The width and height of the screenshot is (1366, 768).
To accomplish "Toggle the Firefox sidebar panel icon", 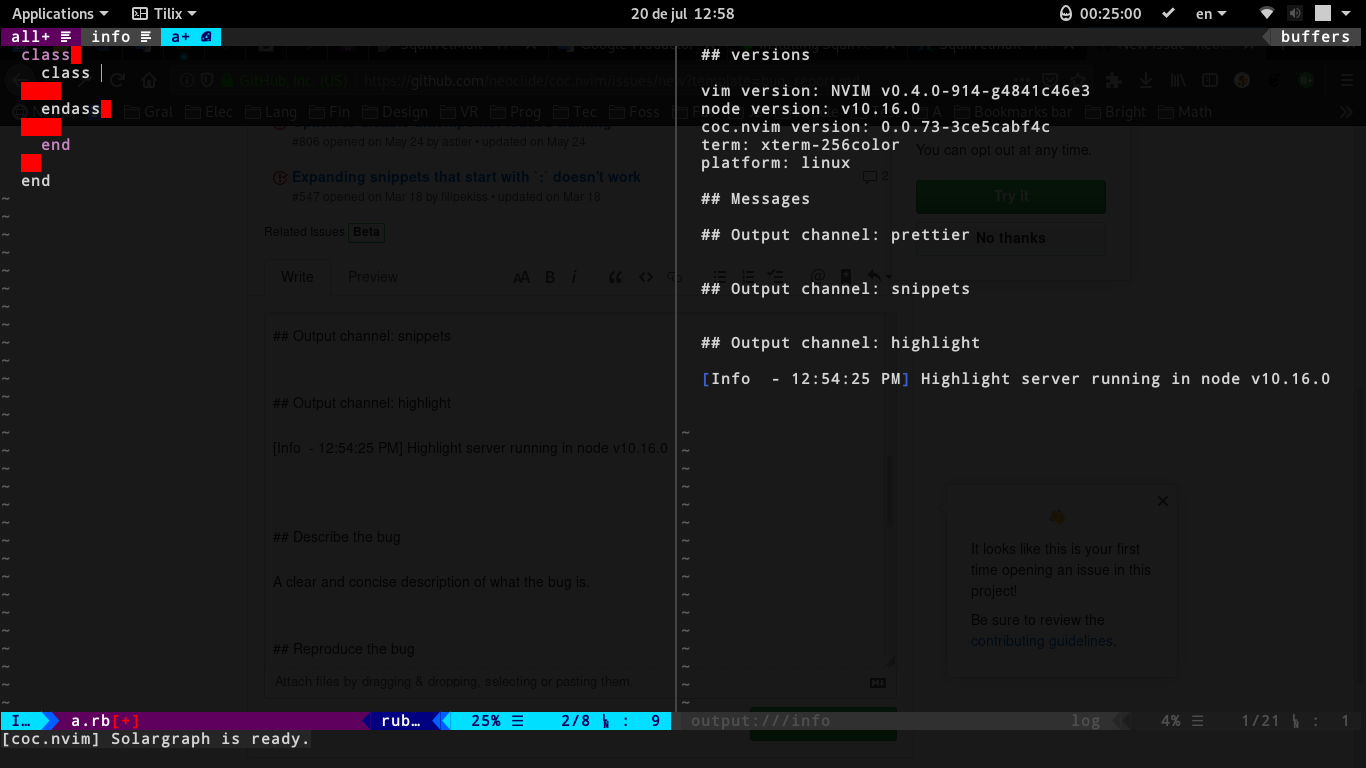I will (x=1209, y=80).
